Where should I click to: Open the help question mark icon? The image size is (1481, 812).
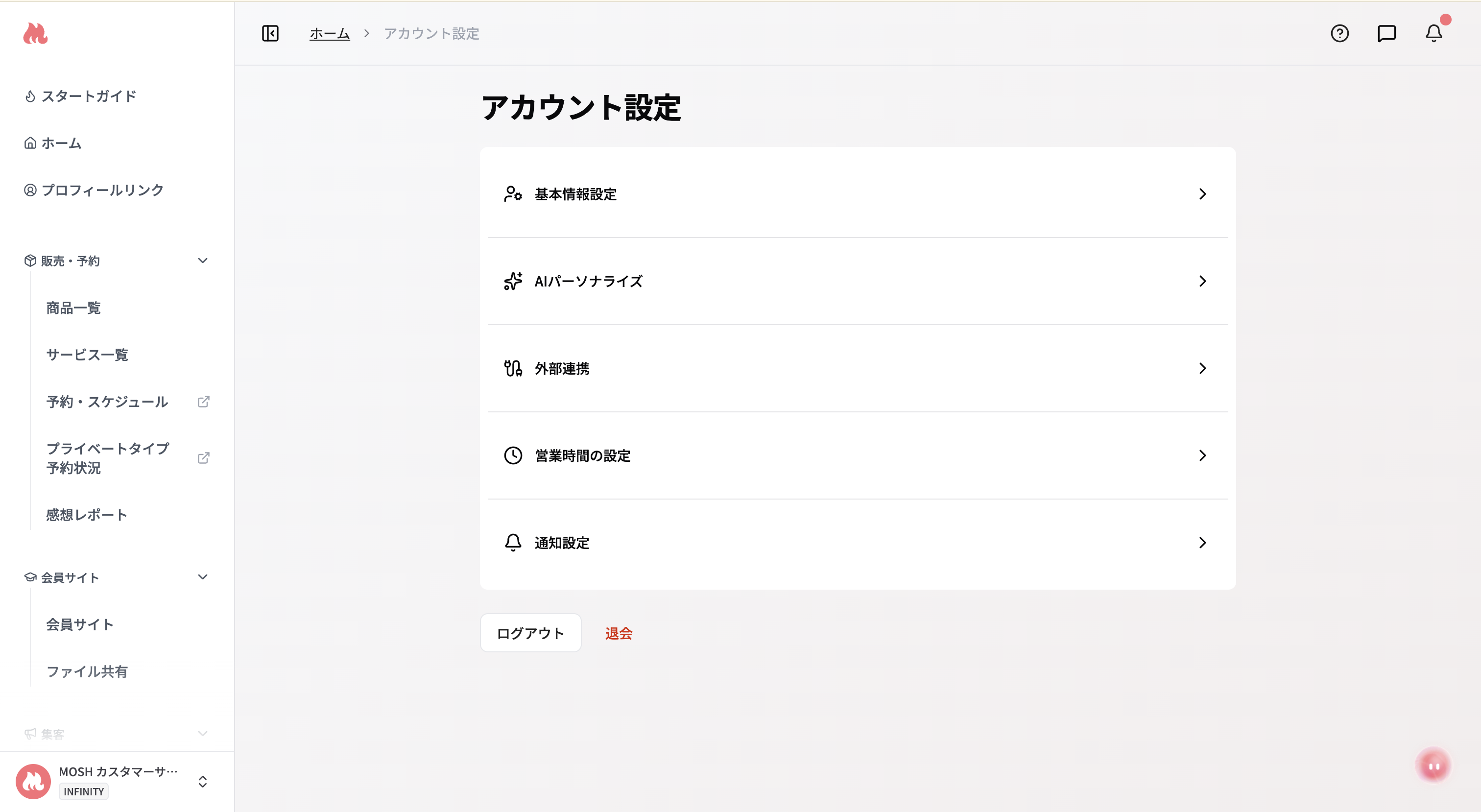coord(1339,33)
